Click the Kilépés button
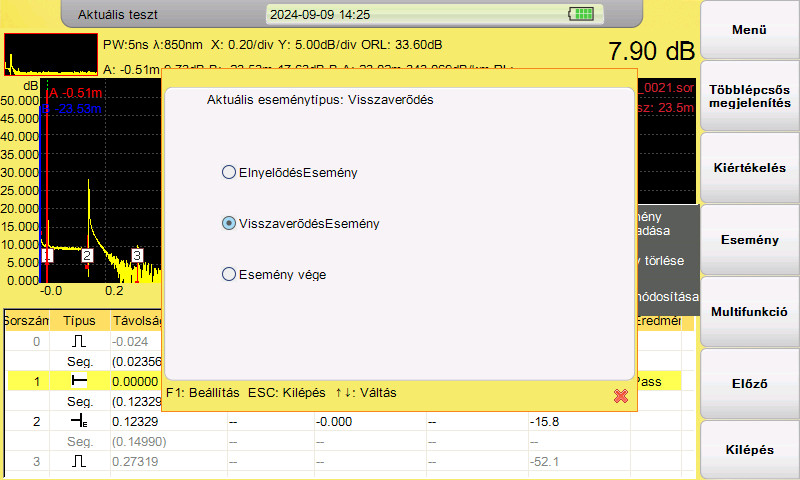 (749, 449)
